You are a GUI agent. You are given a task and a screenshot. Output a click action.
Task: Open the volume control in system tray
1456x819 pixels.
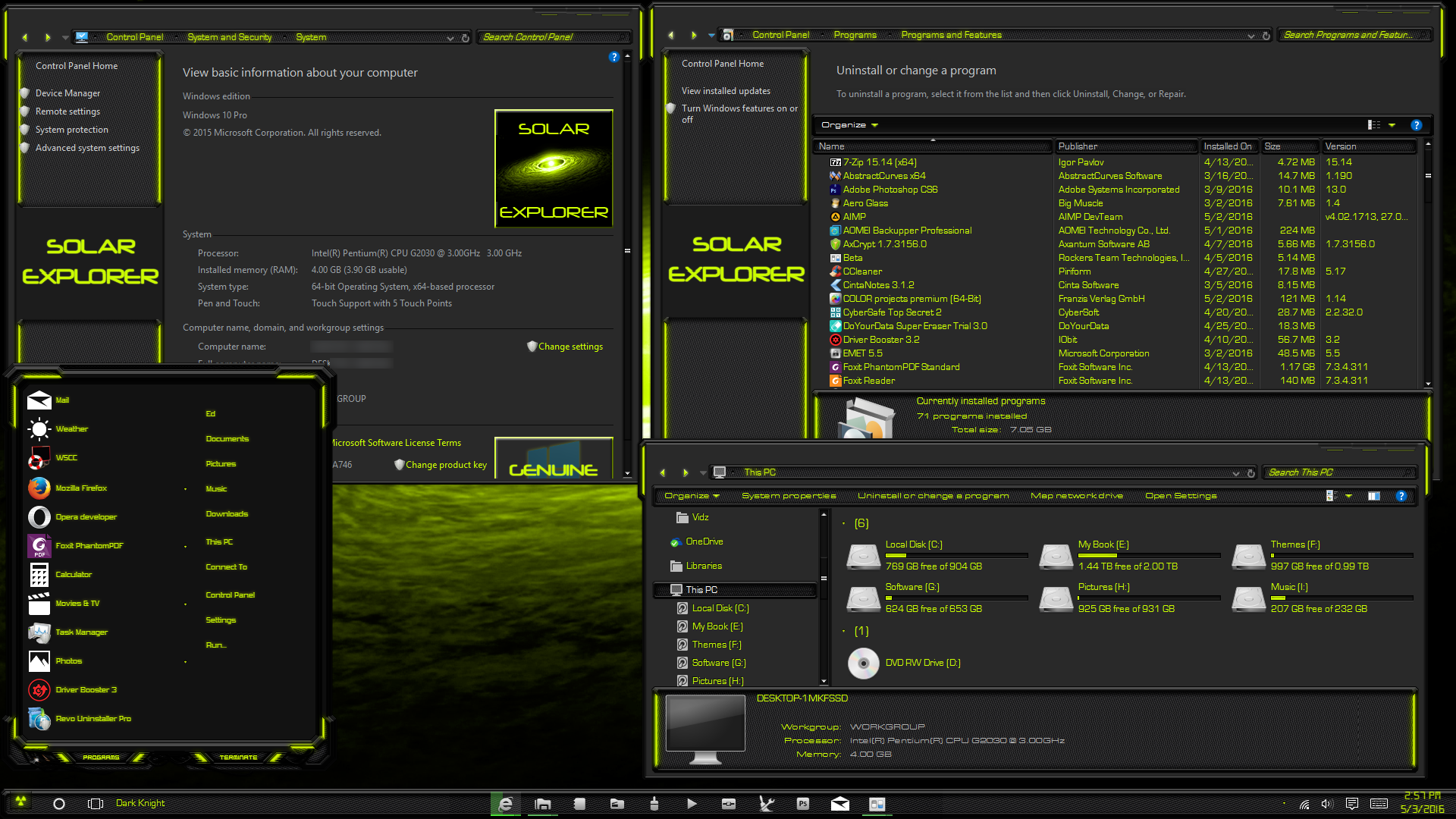[x=1326, y=803]
